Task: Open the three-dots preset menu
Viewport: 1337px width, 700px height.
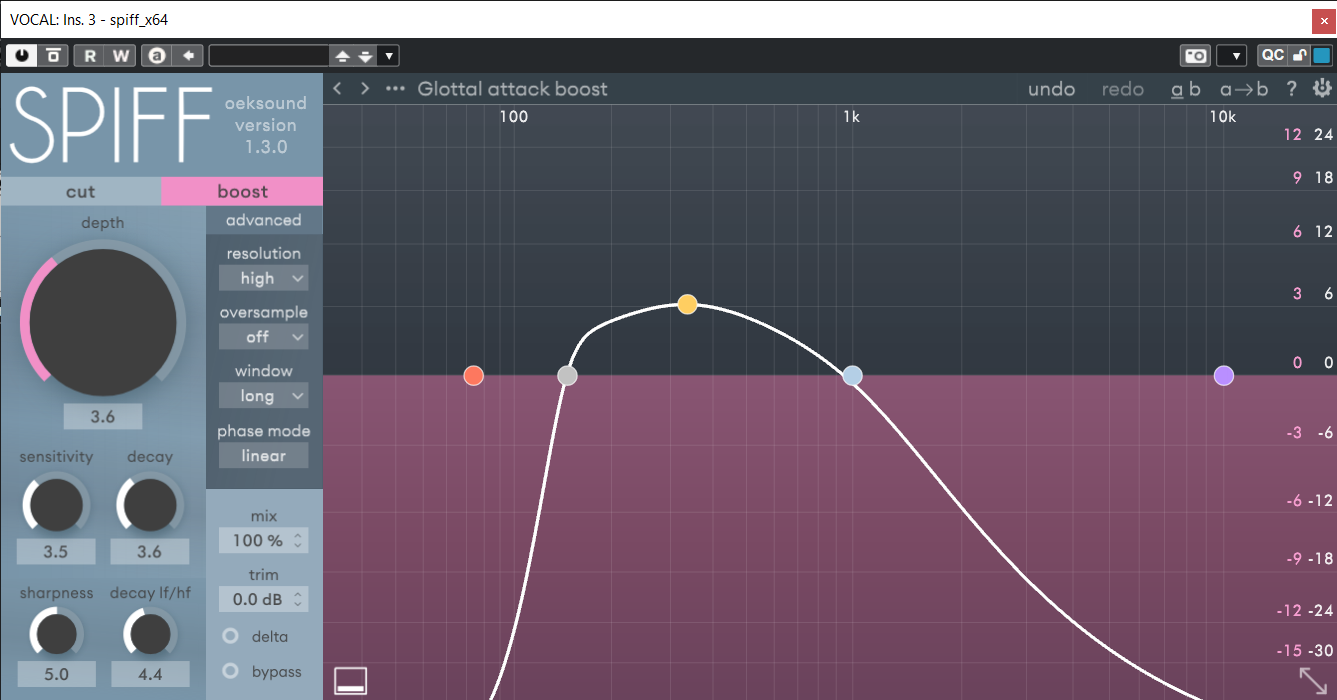Action: click(396, 89)
